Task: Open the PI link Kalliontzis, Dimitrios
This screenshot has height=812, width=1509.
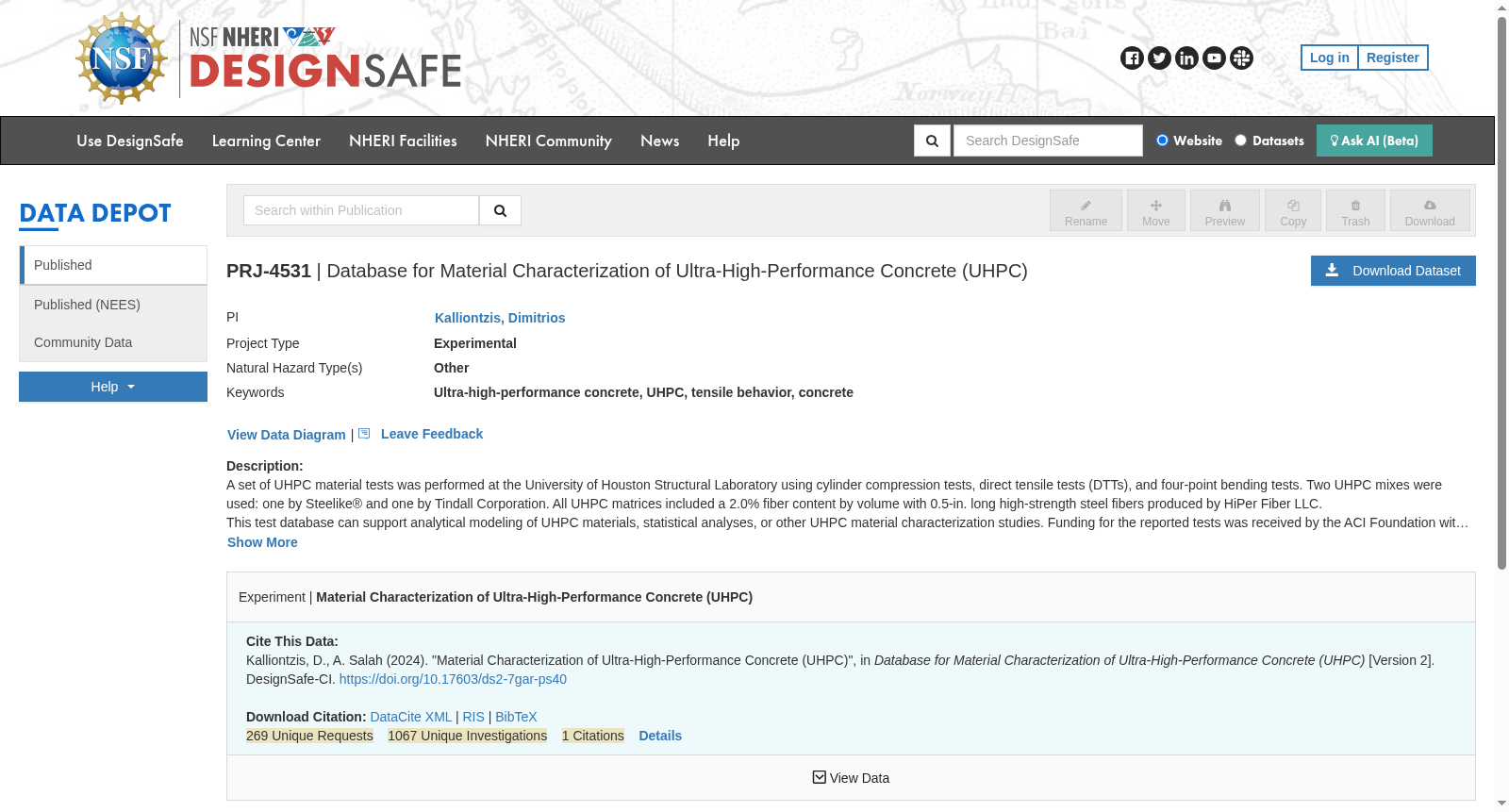Action: [500, 318]
